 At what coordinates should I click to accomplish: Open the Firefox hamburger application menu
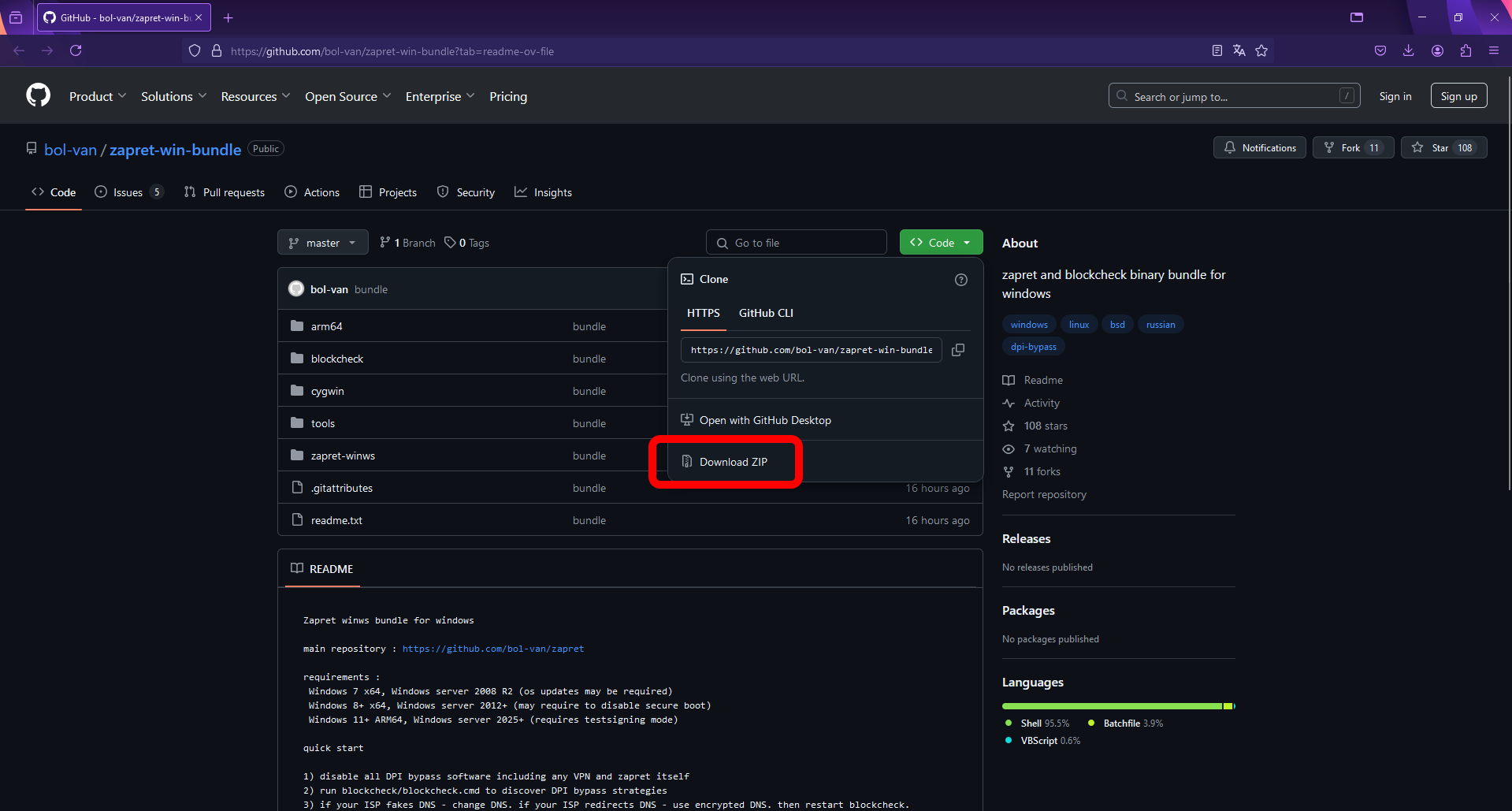pos(1494,50)
